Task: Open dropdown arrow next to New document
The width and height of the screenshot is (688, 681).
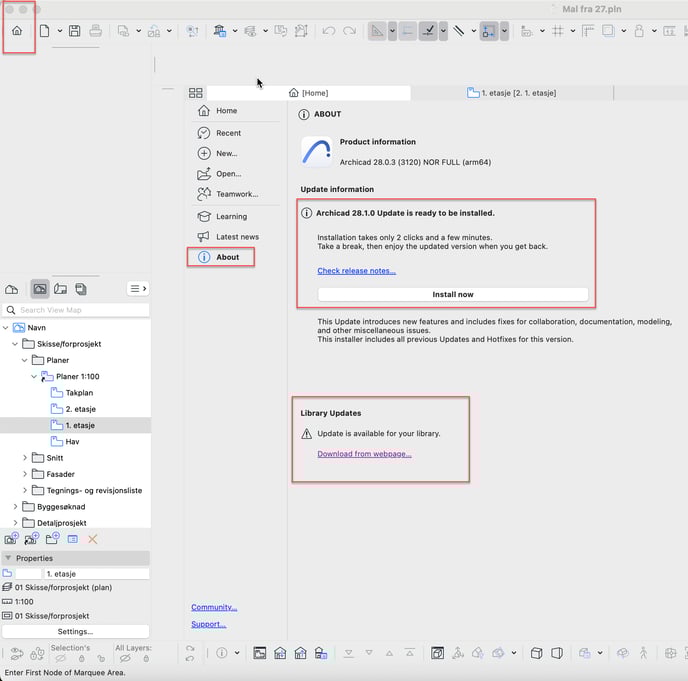Action: [60, 31]
